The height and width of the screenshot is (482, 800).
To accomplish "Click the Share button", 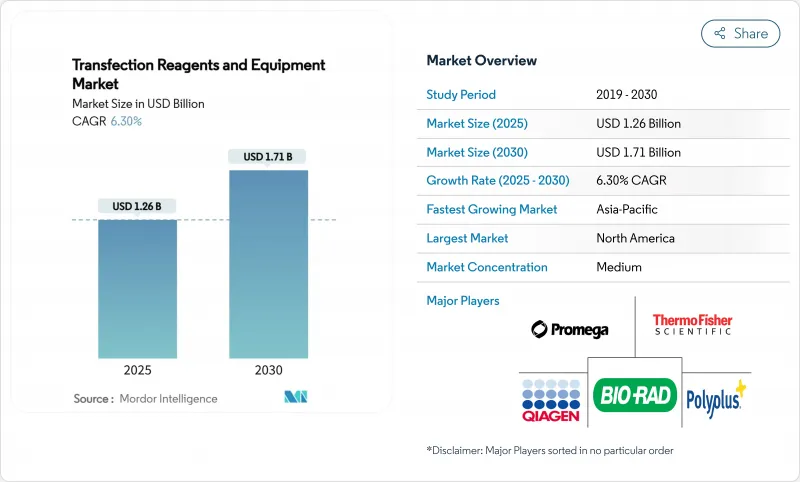I will pos(741,33).
